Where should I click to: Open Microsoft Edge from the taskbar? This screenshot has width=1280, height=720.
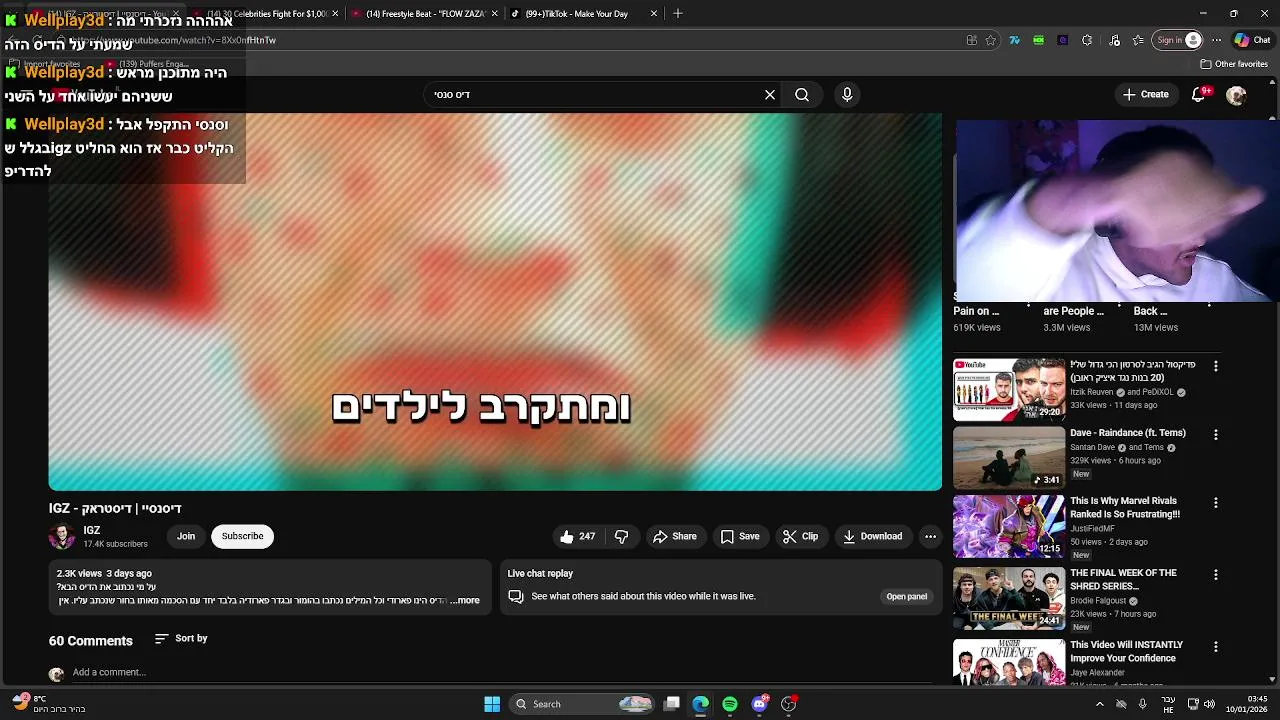701,704
